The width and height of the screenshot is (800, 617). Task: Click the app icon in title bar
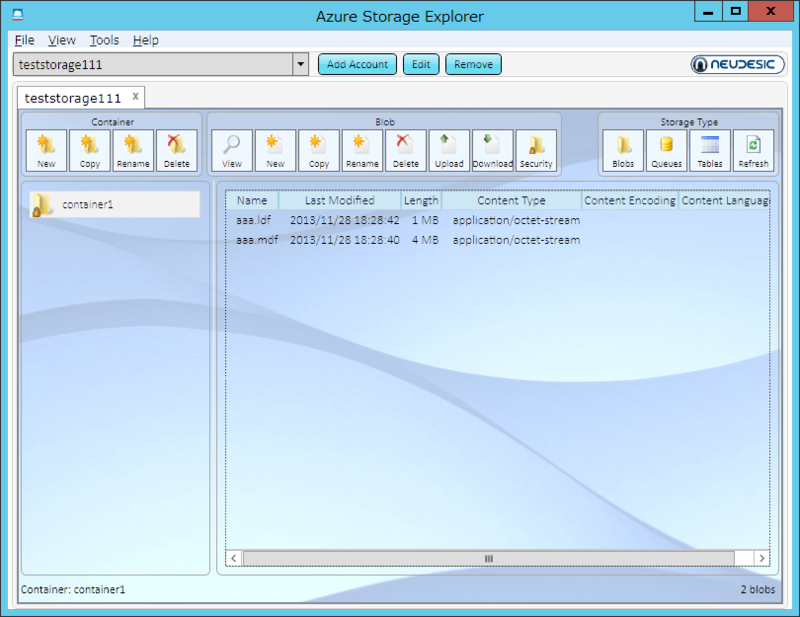pos(18,15)
